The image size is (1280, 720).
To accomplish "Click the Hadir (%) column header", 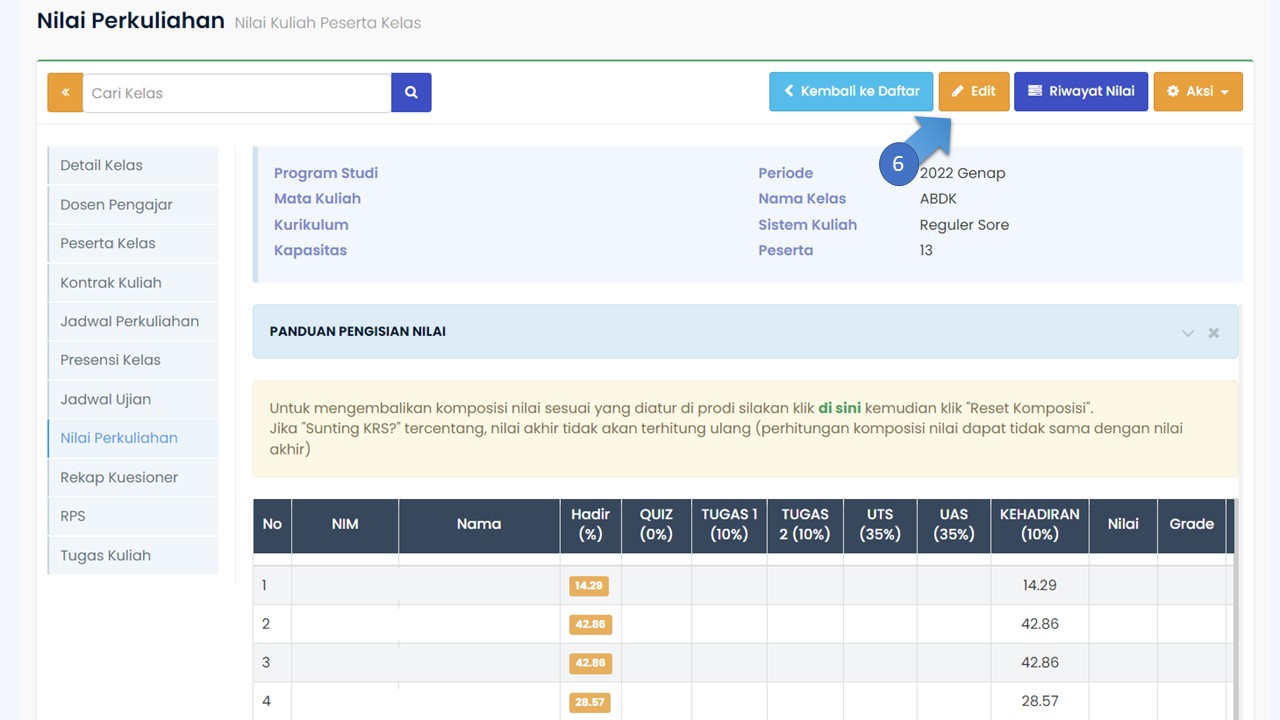I will pyautogui.click(x=591, y=524).
